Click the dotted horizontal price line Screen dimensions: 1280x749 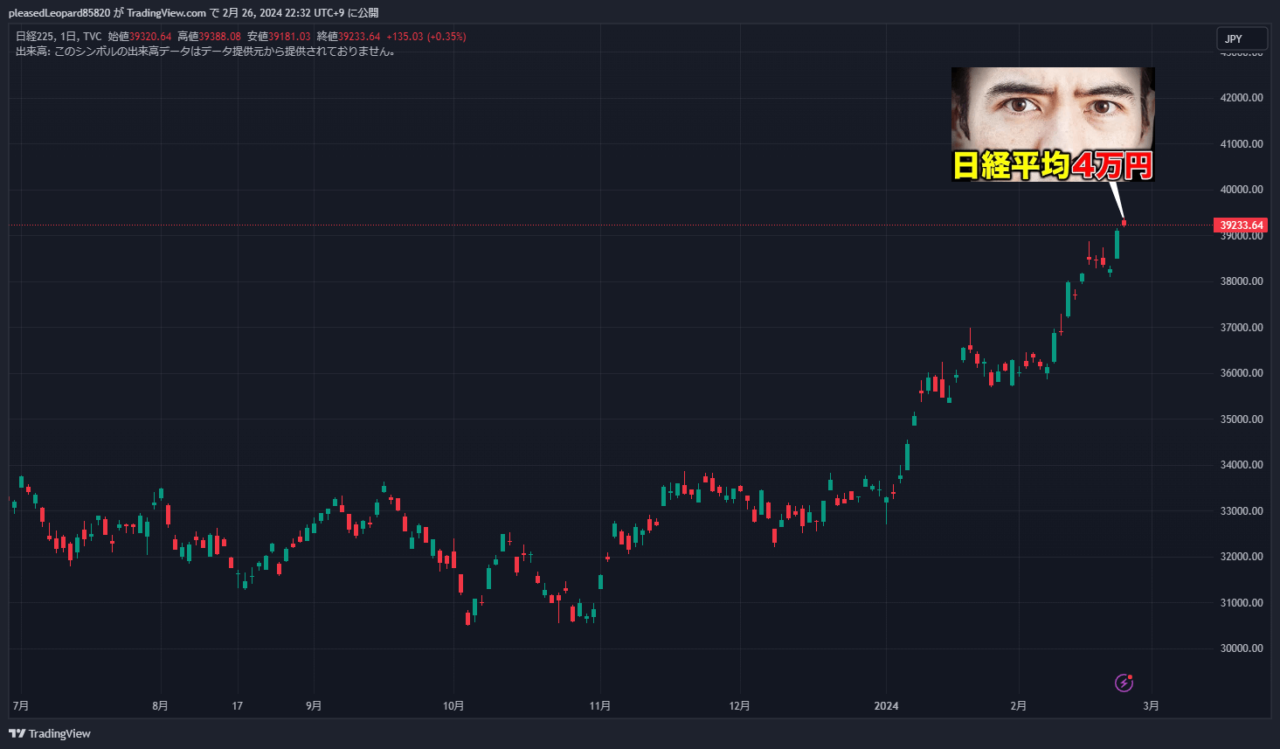[x=600, y=226]
